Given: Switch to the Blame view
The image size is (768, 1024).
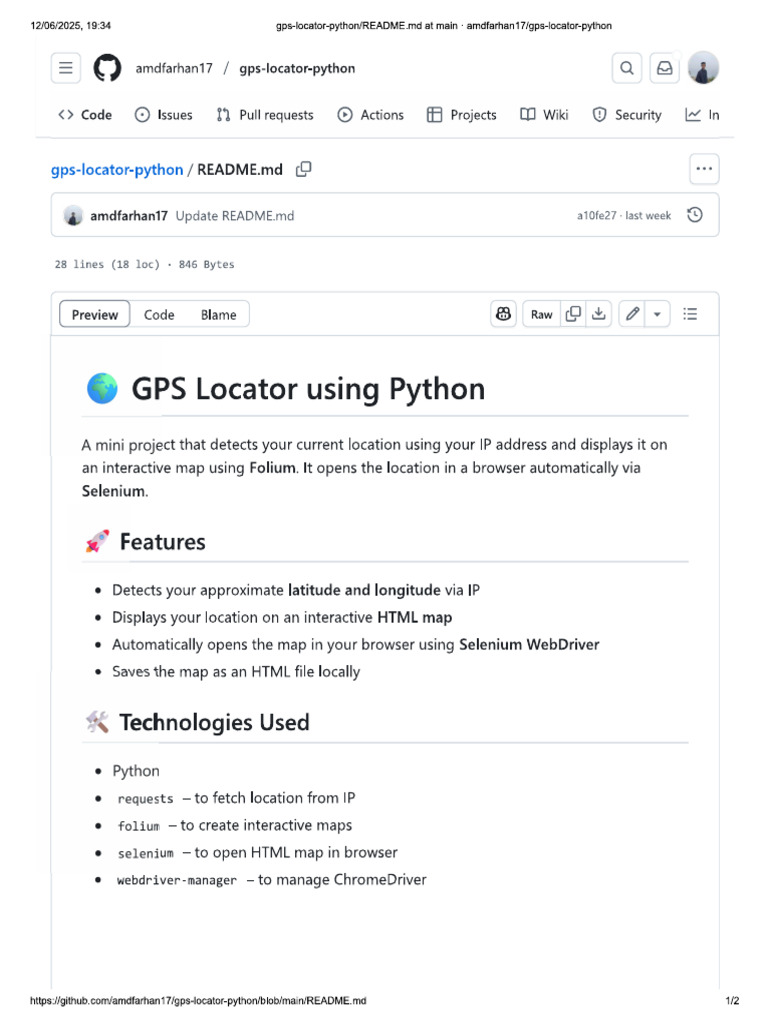Looking at the screenshot, I should pyautogui.click(x=218, y=315).
